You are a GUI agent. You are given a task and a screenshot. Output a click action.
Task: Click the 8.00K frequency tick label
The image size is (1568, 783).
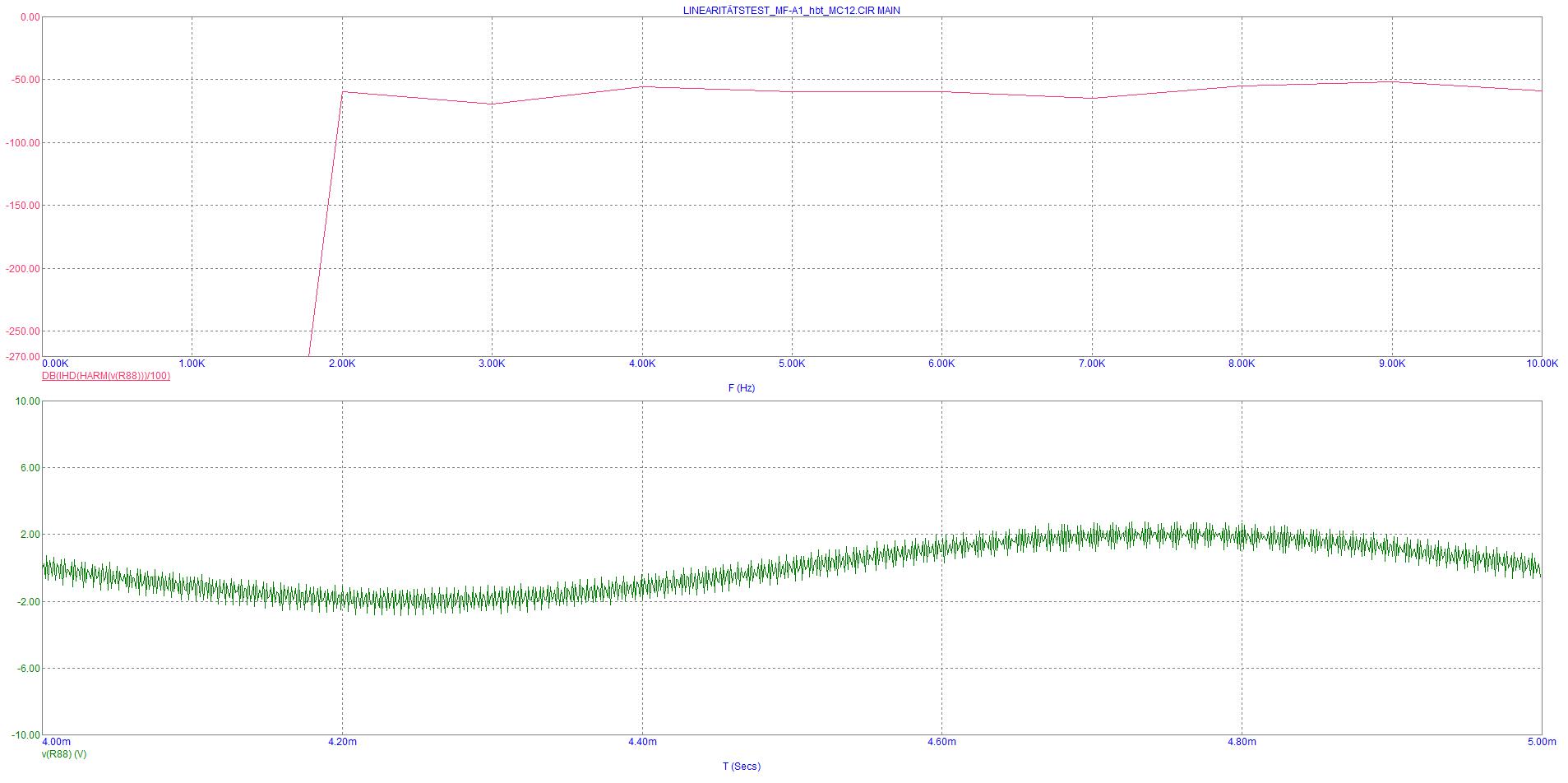(x=1242, y=364)
